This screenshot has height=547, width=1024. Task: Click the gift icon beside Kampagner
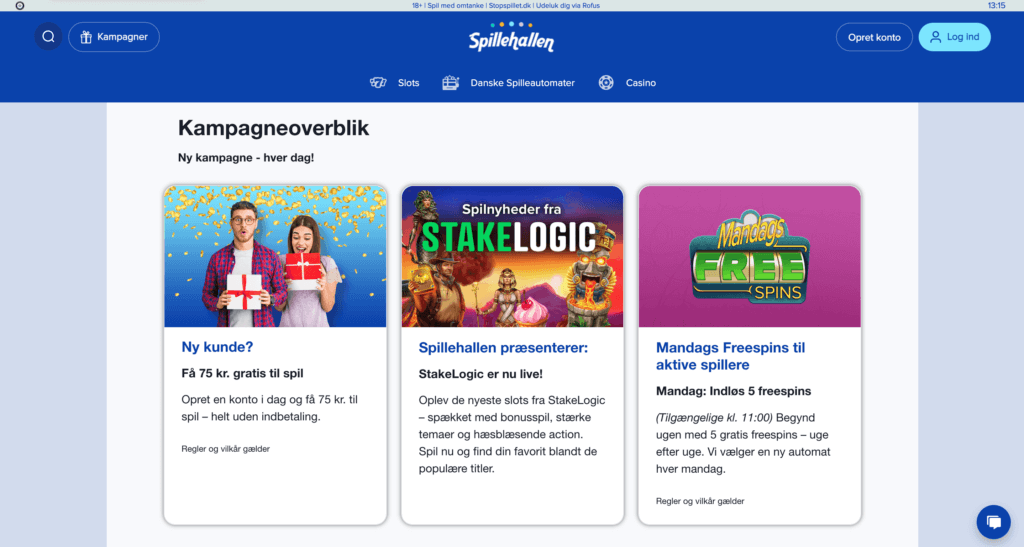pos(86,37)
